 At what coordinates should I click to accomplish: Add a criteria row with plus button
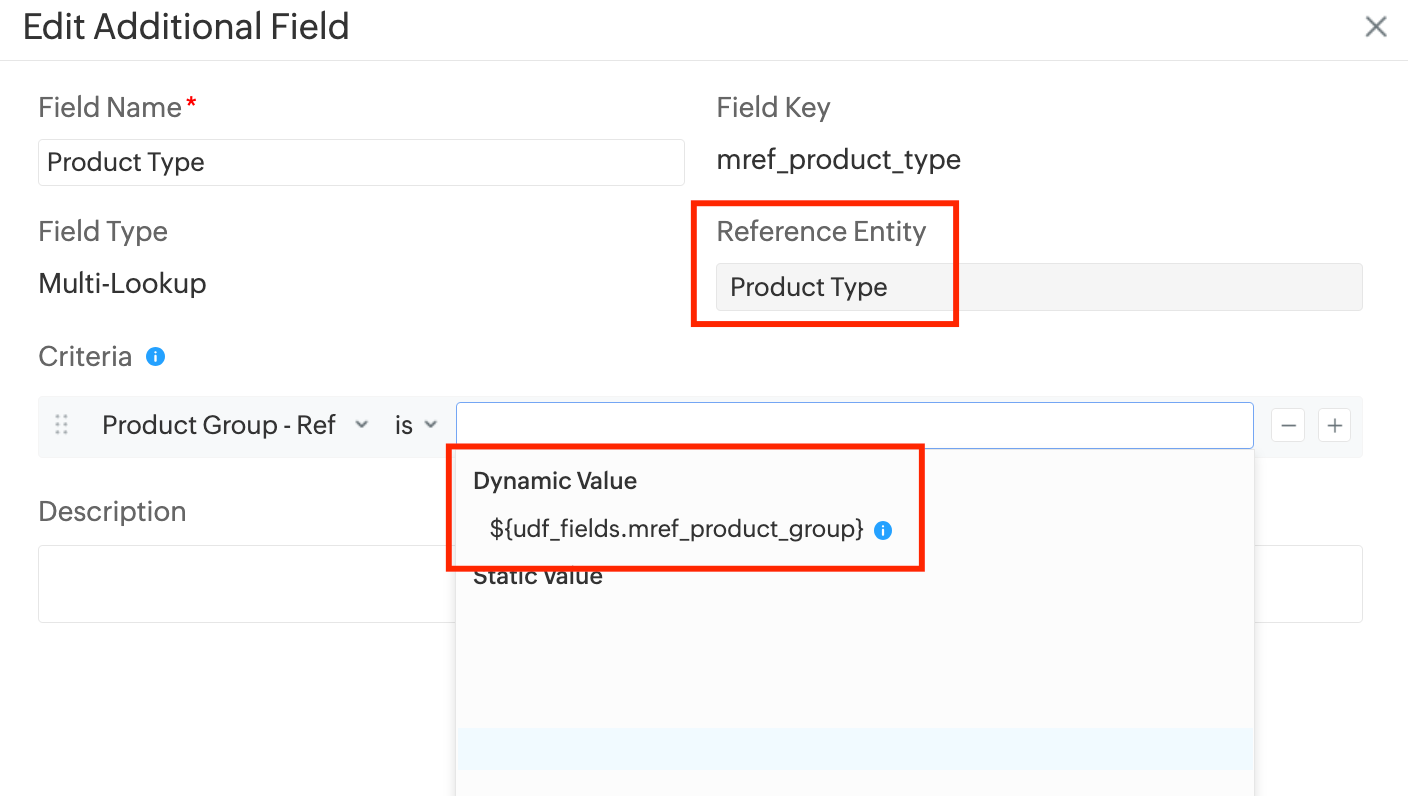[1334, 426]
